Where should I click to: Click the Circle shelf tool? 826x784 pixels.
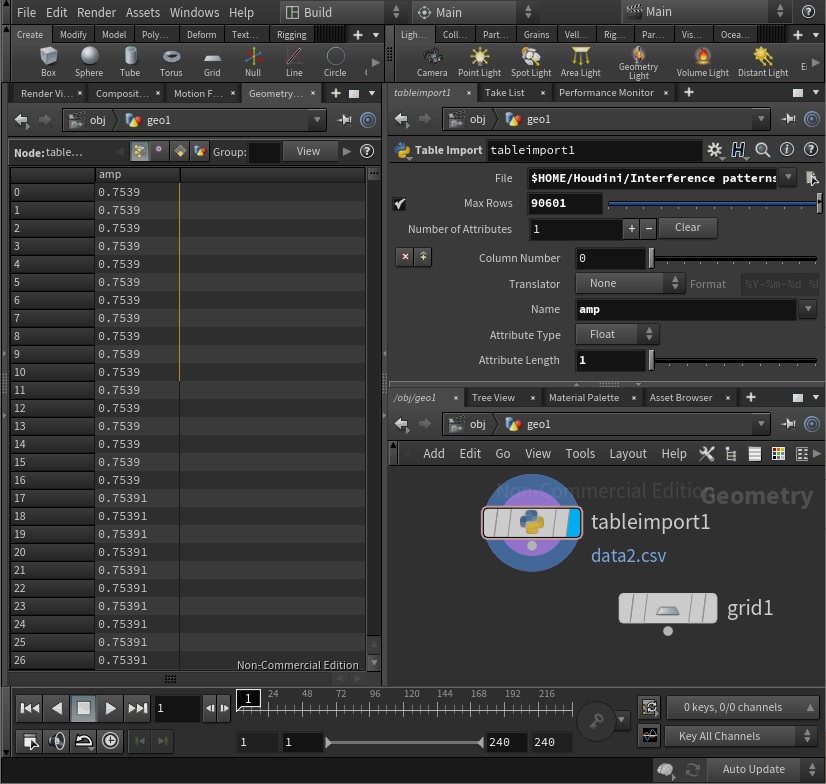click(335, 62)
